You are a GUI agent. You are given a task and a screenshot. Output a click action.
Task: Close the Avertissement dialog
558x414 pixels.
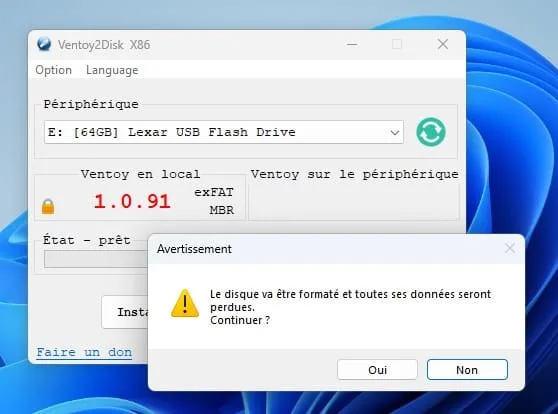(x=510, y=248)
